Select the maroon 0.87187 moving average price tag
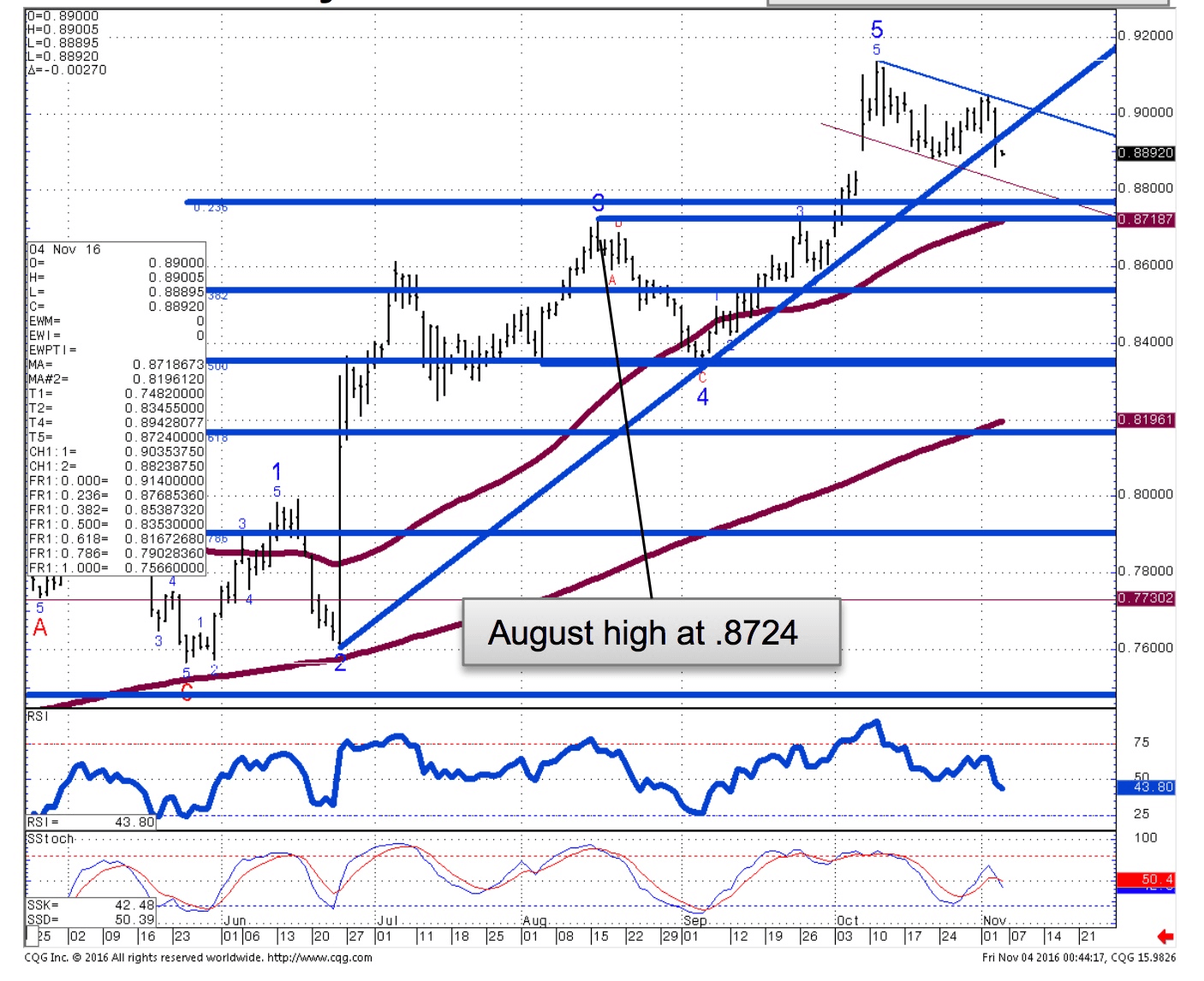 (x=1145, y=220)
